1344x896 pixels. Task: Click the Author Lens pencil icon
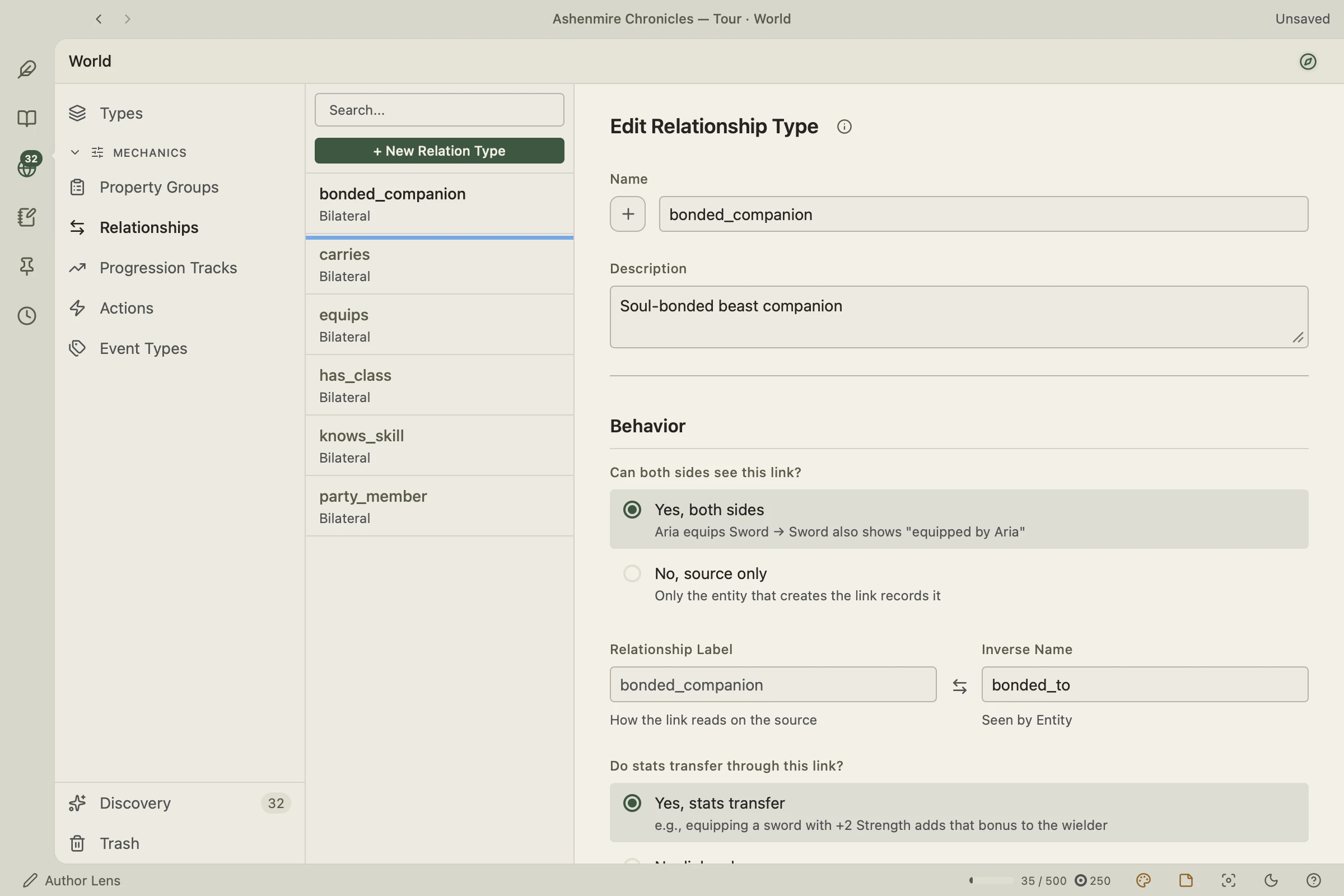coord(30,880)
